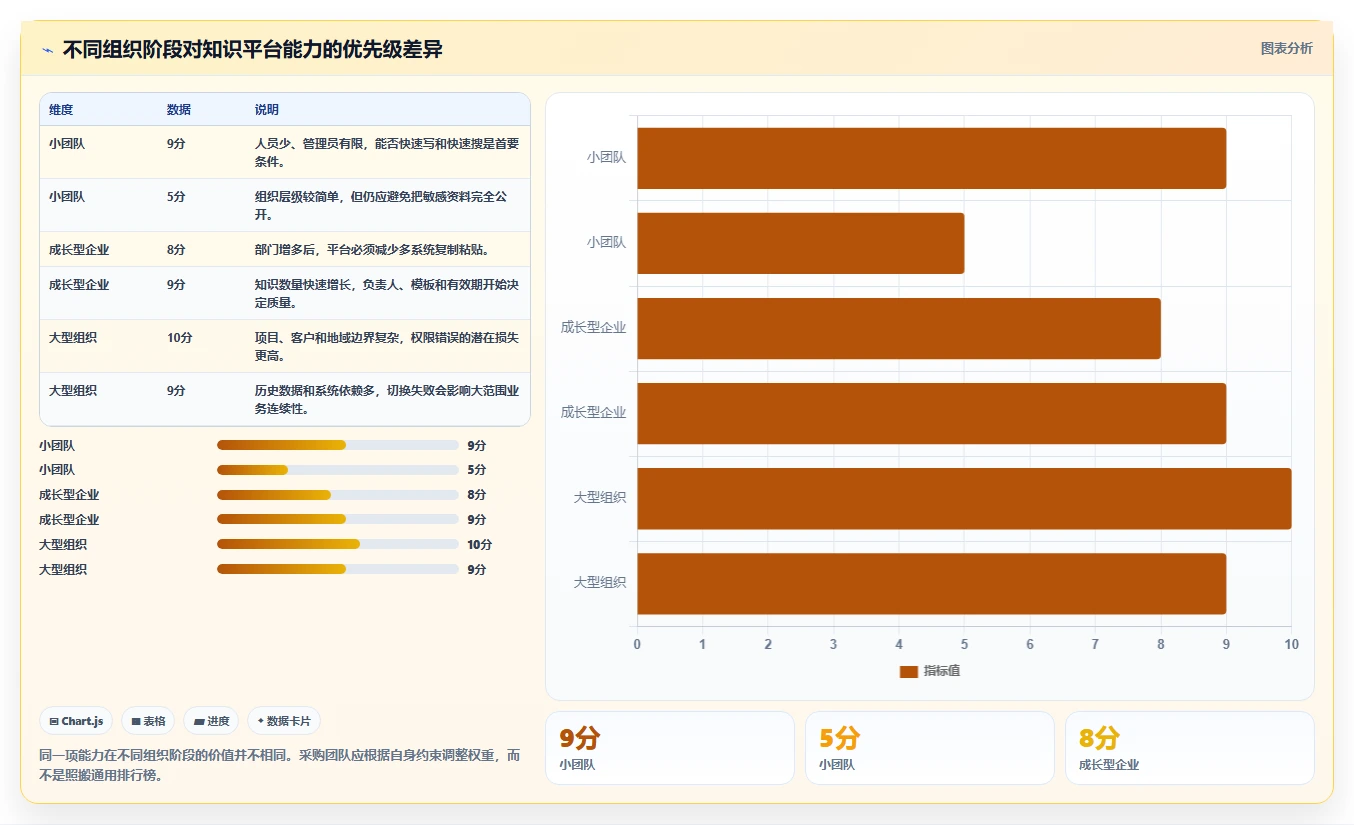Click the small icon before the page title
Viewport: 1354px width, 825px height.
coord(47,50)
